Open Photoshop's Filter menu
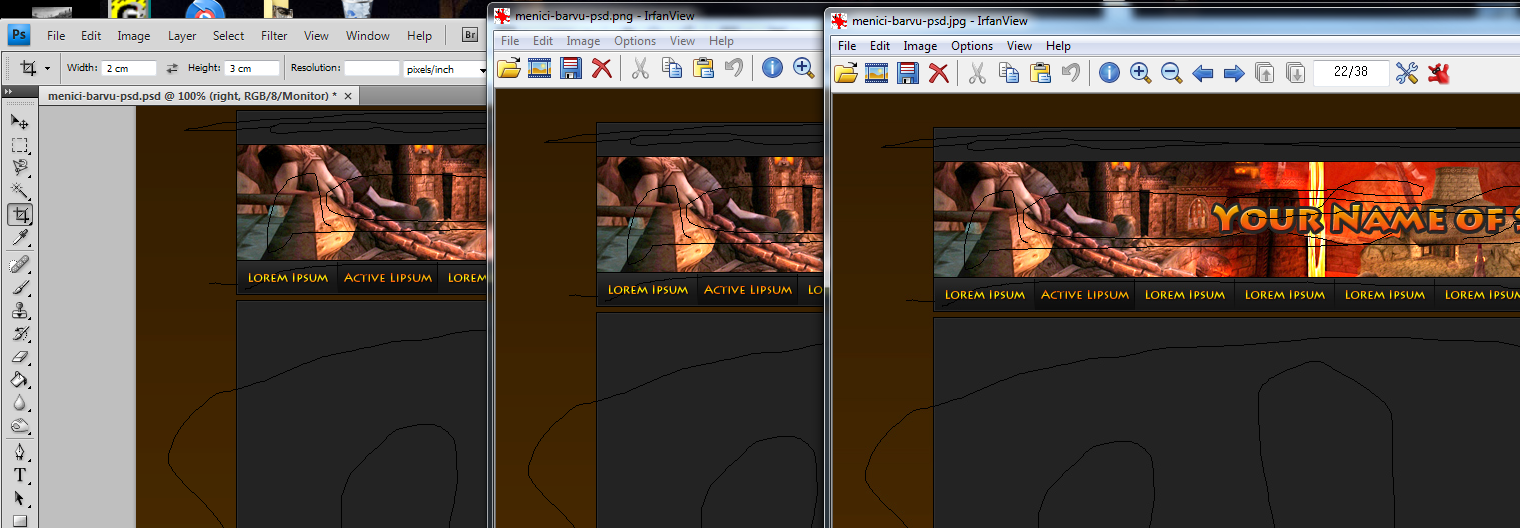The width and height of the screenshot is (1520, 528). (x=274, y=36)
